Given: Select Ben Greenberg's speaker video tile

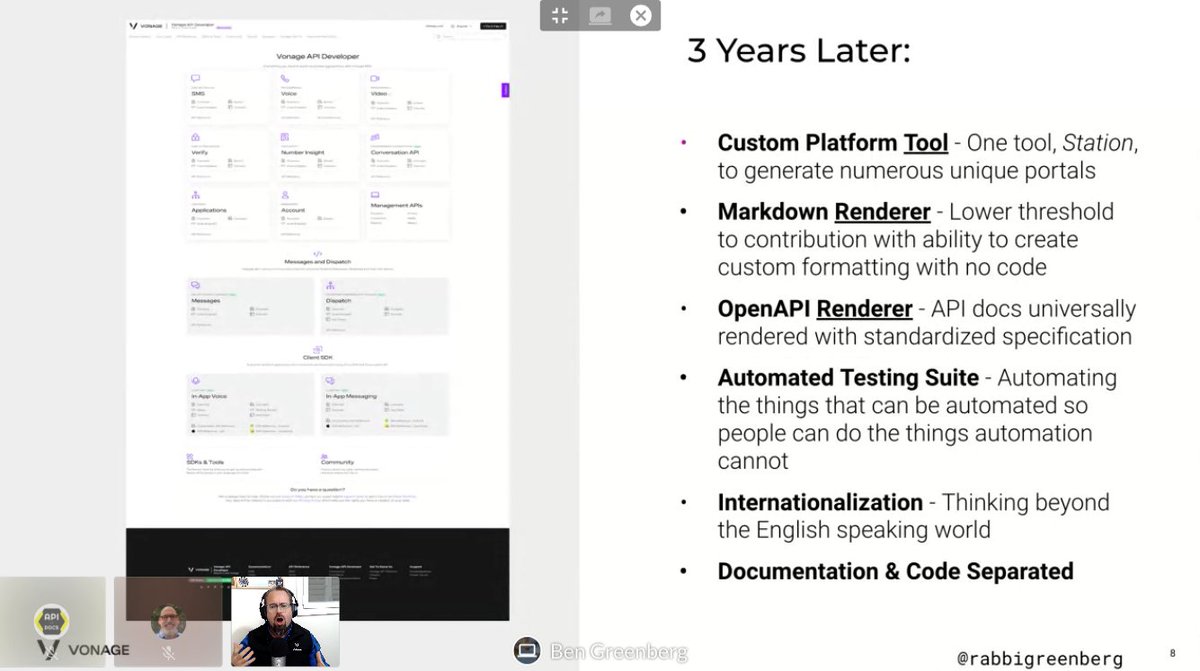Looking at the screenshot, I should [285, 623].
